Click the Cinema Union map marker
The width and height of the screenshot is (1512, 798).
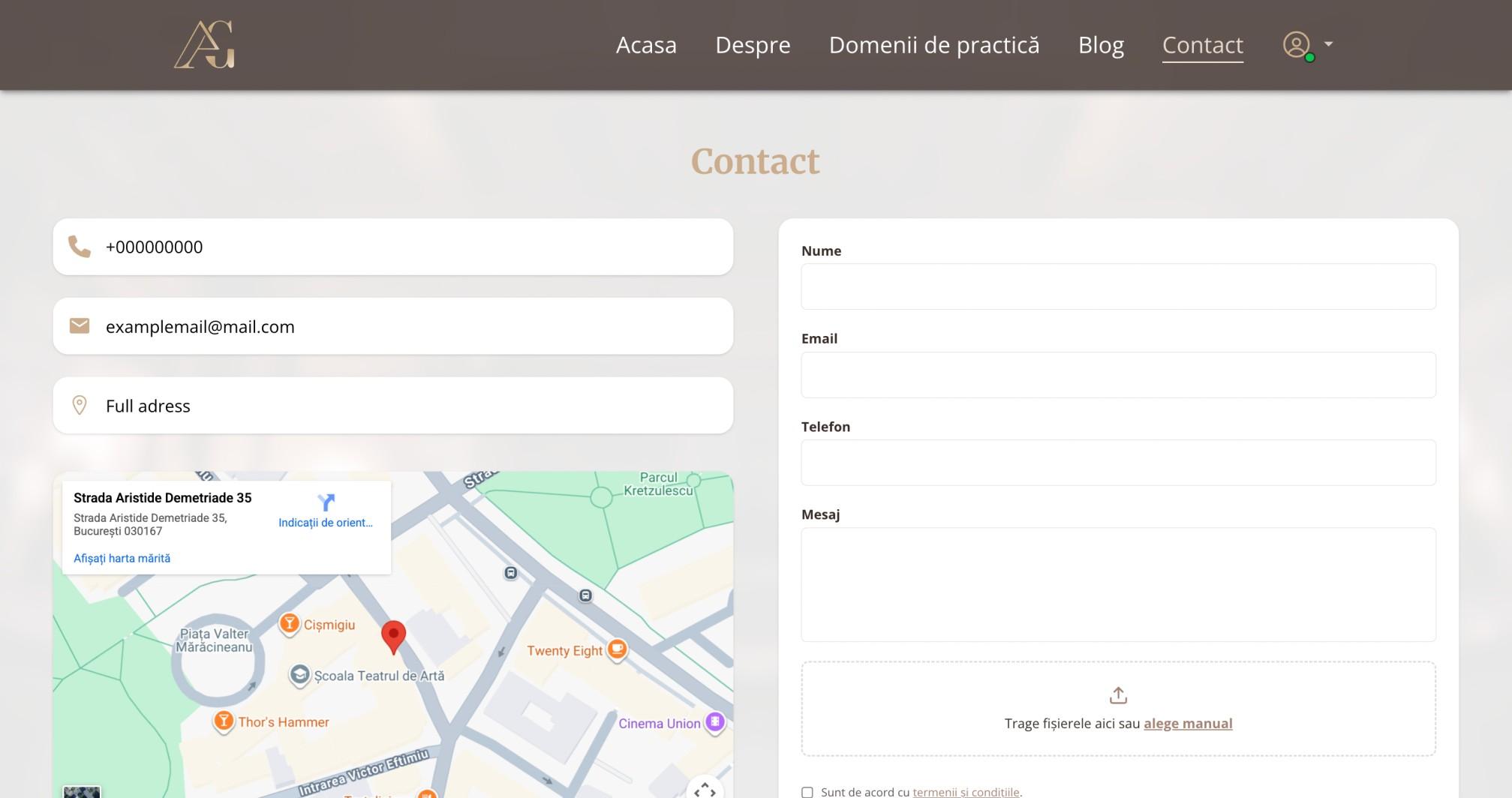[715, 722]
